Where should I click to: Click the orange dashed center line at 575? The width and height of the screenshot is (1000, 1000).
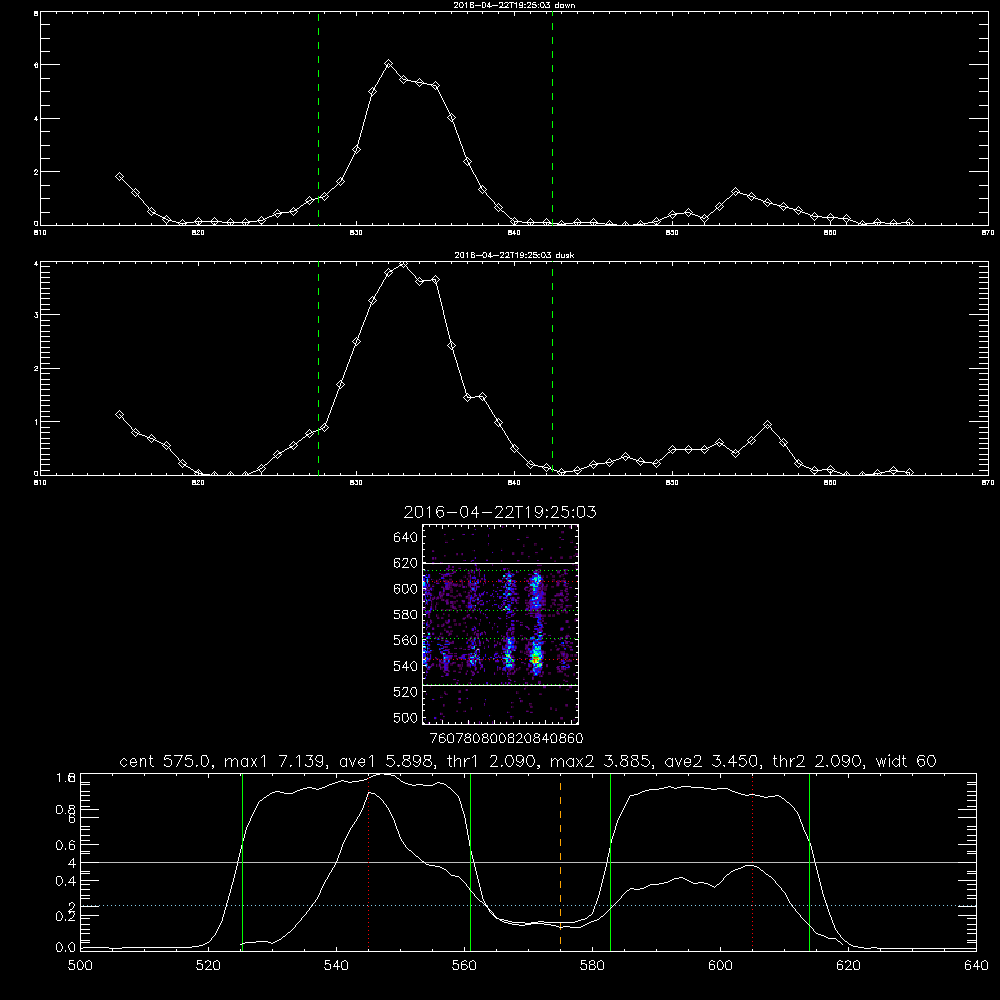click(x=561, y=862)
